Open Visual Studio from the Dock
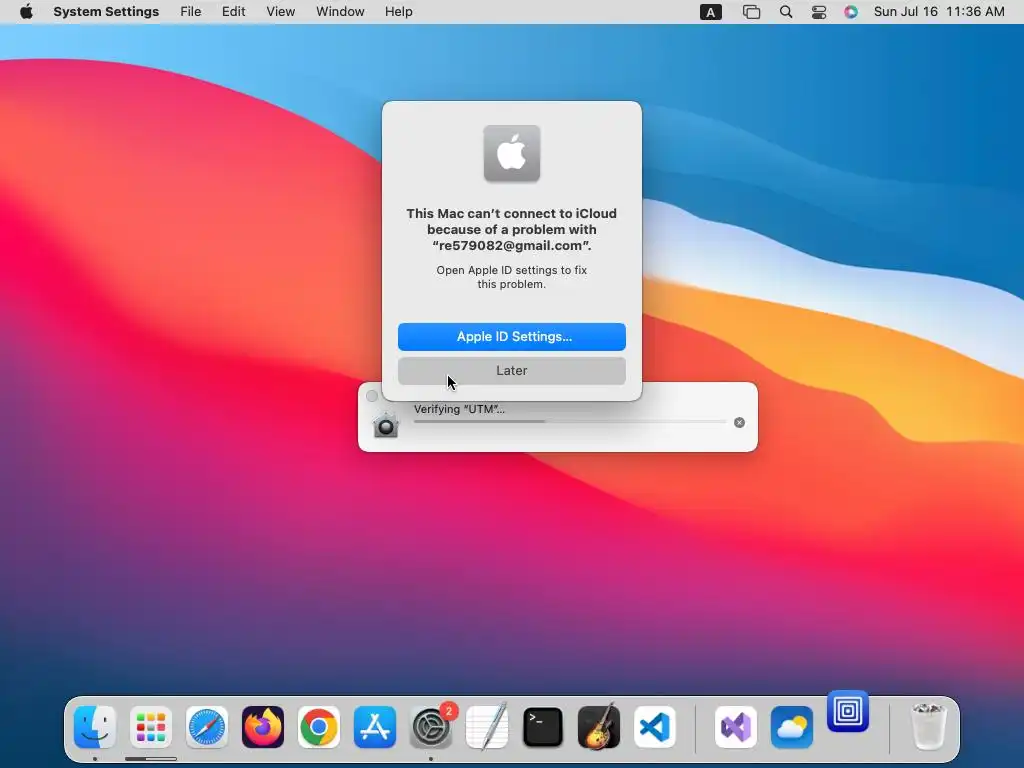The image size is (1024, 768). [x=736, y=727]
